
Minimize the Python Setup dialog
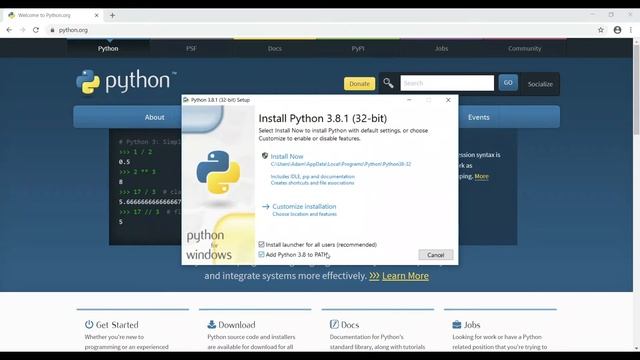point(409,100)
